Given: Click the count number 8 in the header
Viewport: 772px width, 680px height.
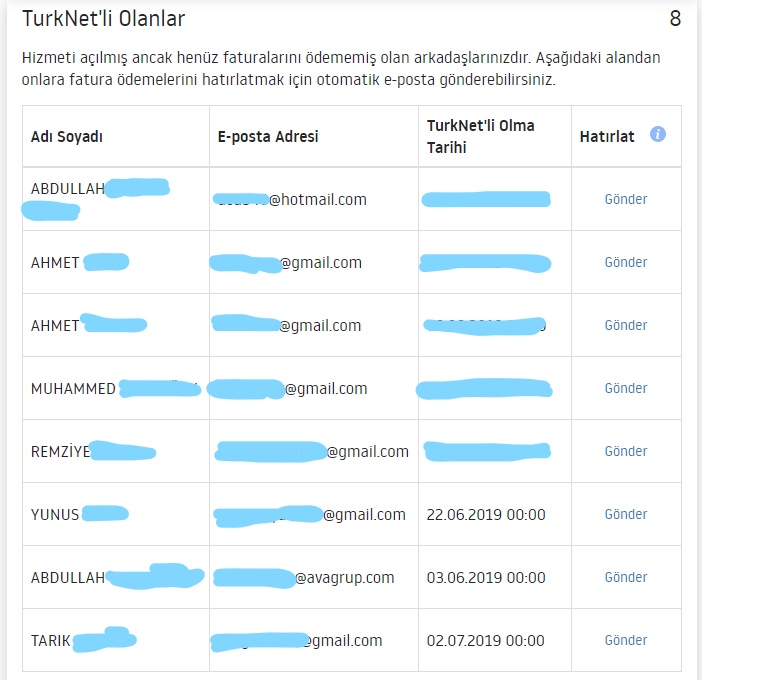Looking at the screenshot, I should click(x=675, y=19).
